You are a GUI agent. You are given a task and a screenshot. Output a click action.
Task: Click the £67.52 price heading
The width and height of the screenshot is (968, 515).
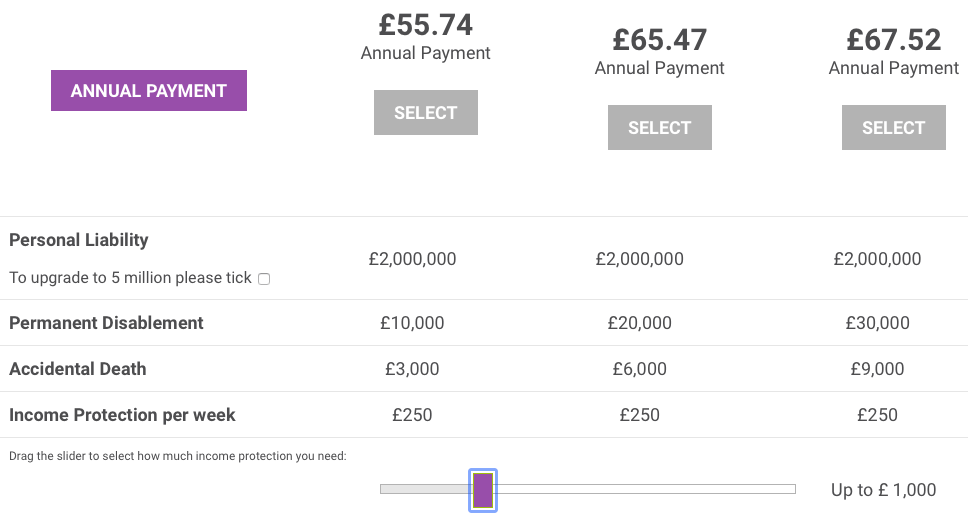pos(894,40)
